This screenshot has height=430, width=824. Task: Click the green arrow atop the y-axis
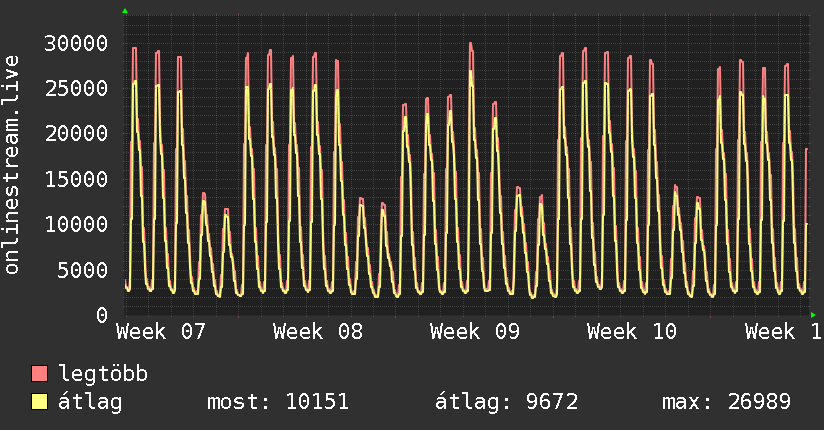coord(125,11)
